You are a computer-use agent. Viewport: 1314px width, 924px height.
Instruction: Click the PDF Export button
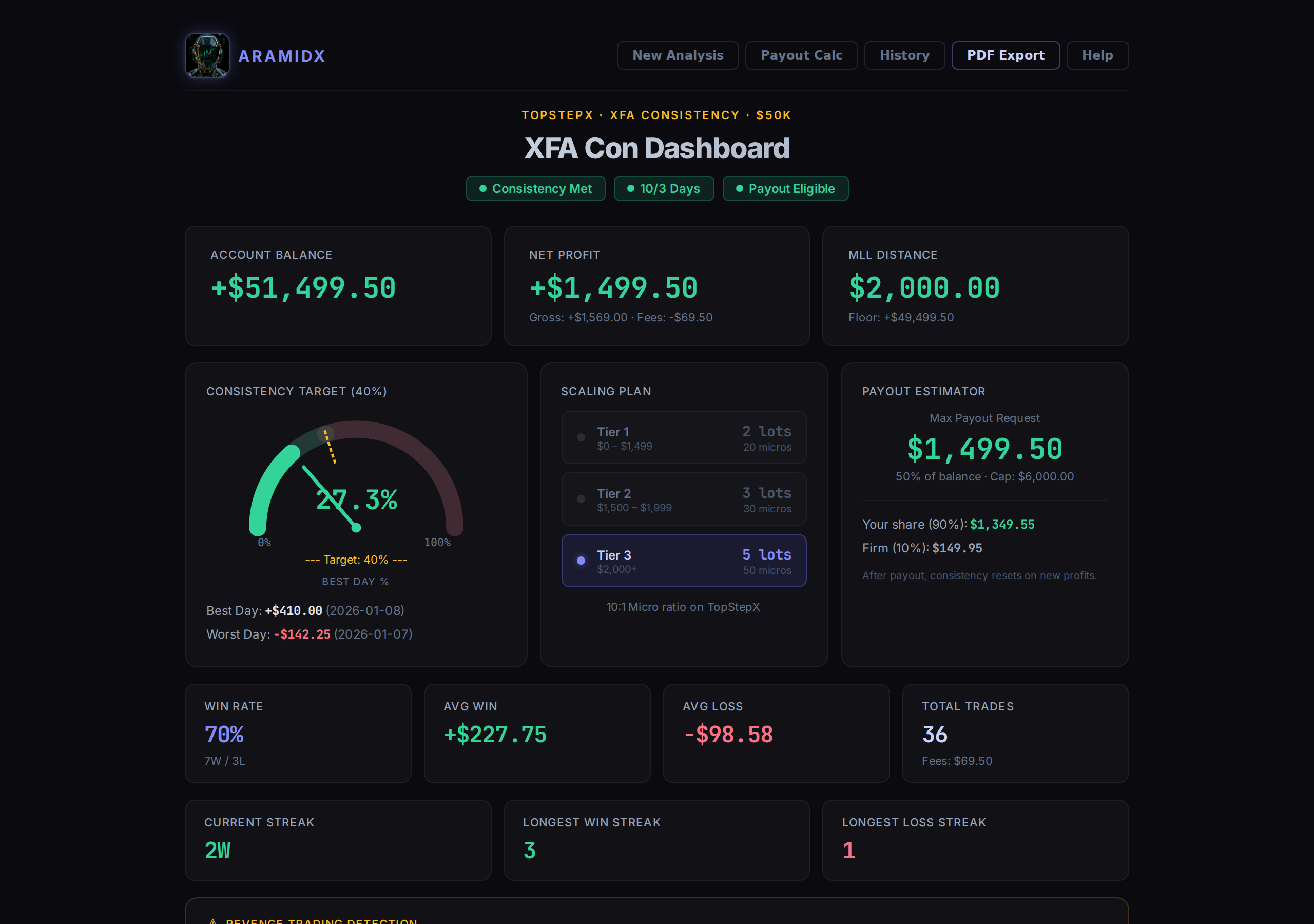coord(1006,55)
